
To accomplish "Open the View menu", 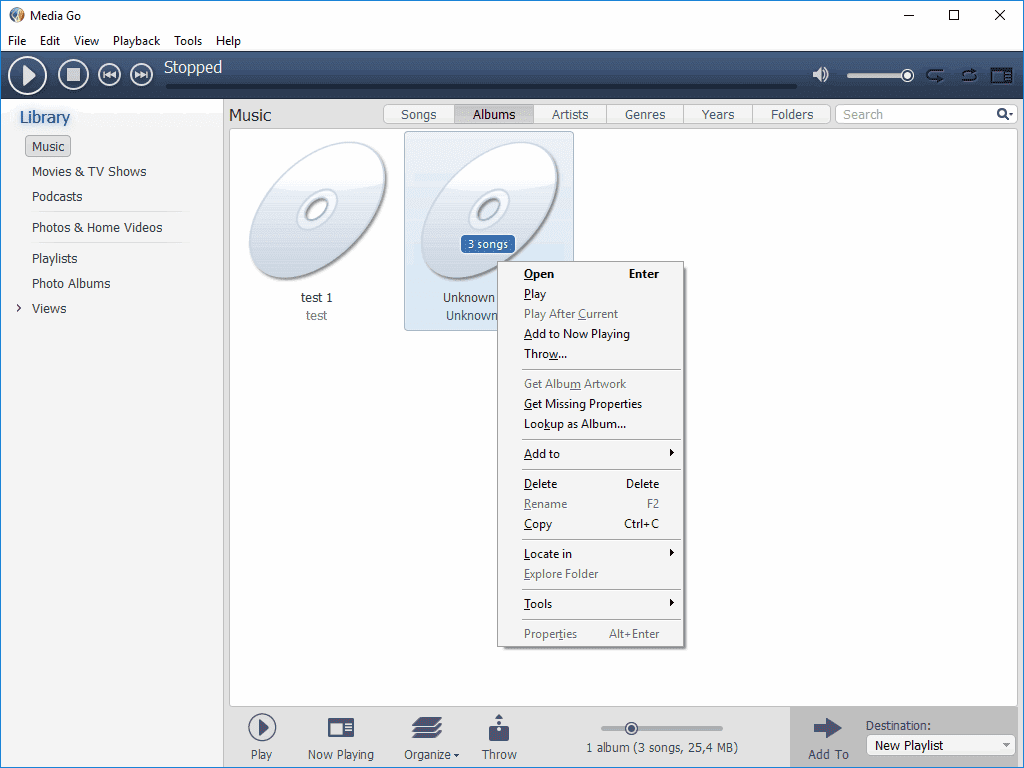I will [x=86, y=40].
